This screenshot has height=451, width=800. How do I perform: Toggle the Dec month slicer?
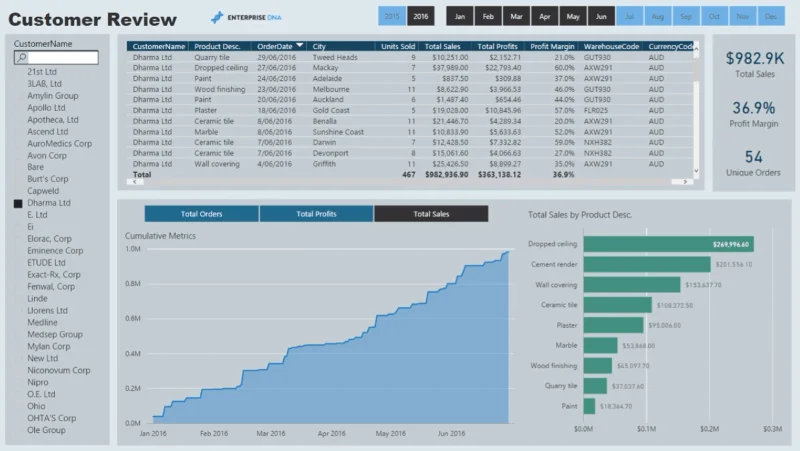point(771,16)
